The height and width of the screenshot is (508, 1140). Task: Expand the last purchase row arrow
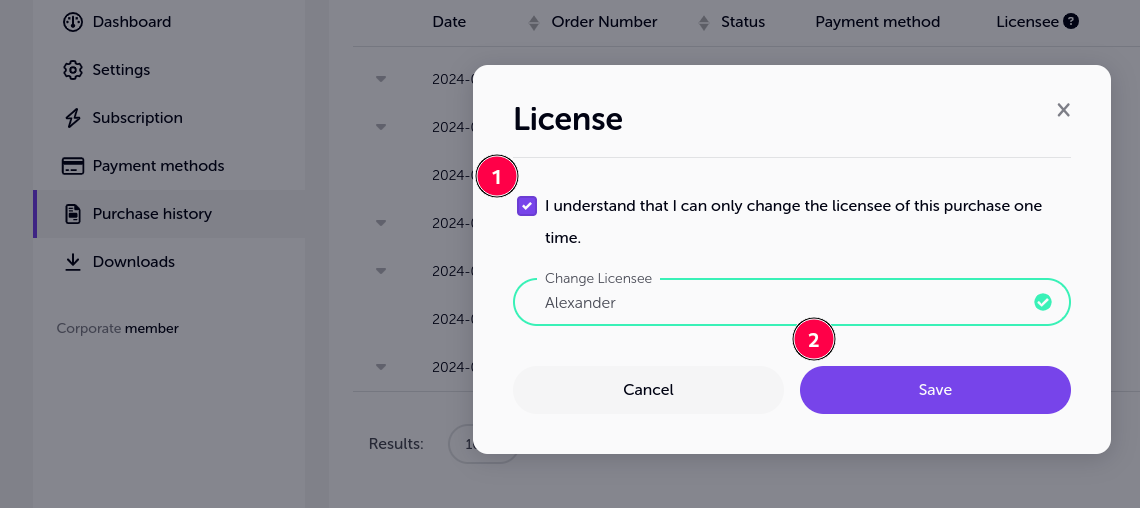tap(380, 367)
